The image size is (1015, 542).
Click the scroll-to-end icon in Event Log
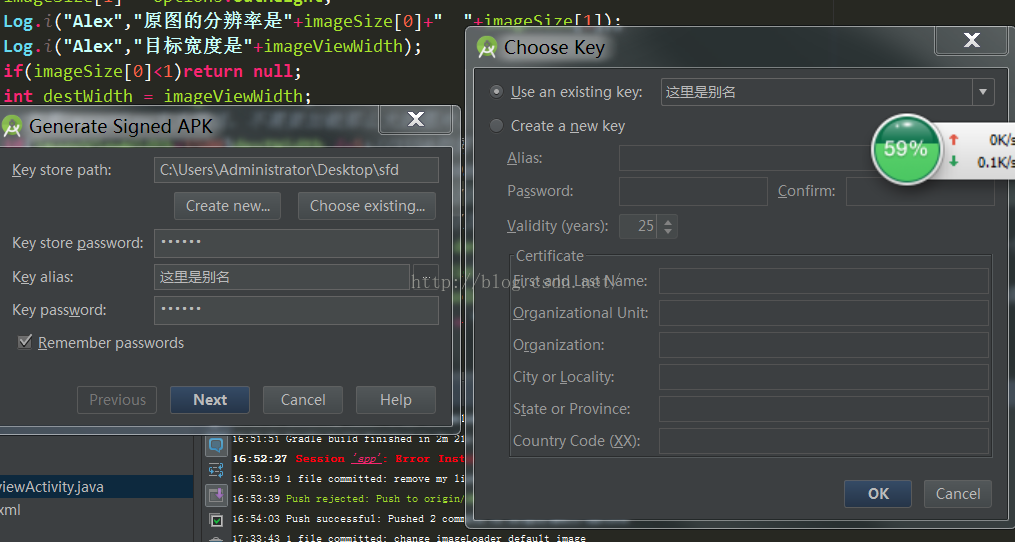(x=216, y=495)
